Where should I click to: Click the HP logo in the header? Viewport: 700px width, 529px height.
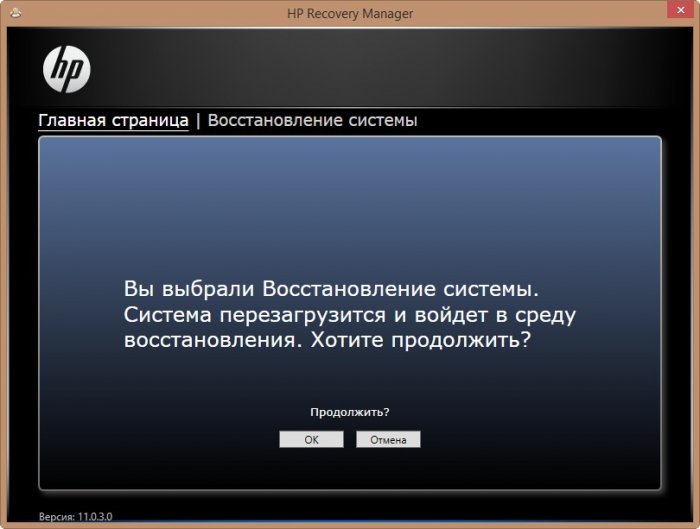(67, 69)
